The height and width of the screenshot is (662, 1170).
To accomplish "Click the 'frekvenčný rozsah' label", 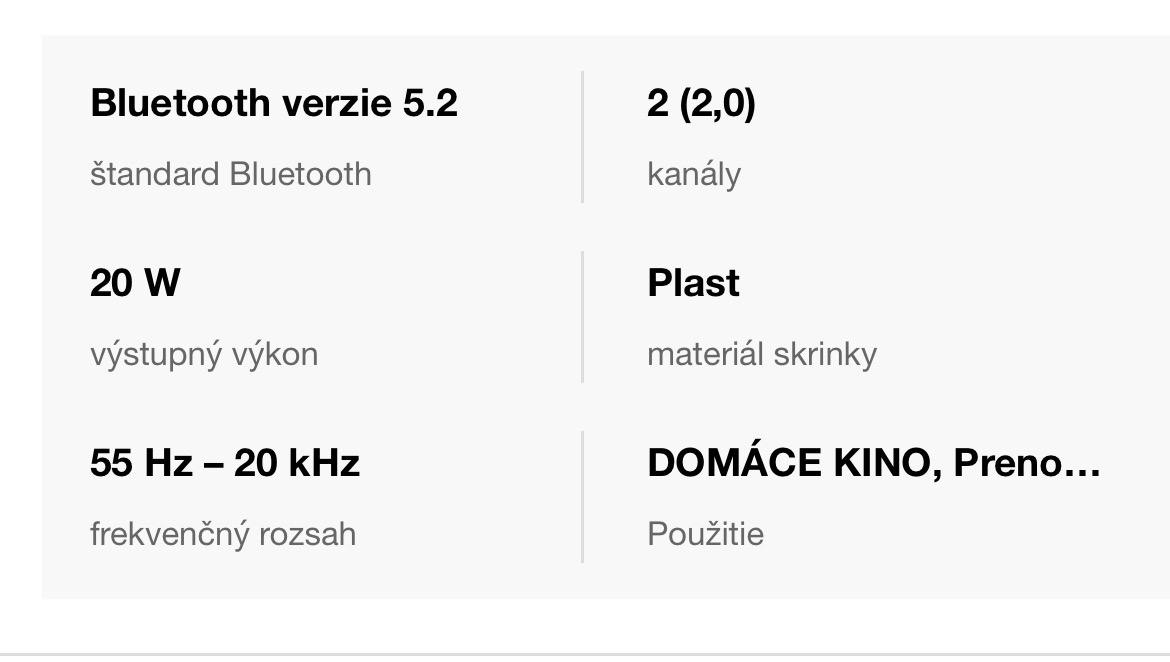I will tap(222, 534).
